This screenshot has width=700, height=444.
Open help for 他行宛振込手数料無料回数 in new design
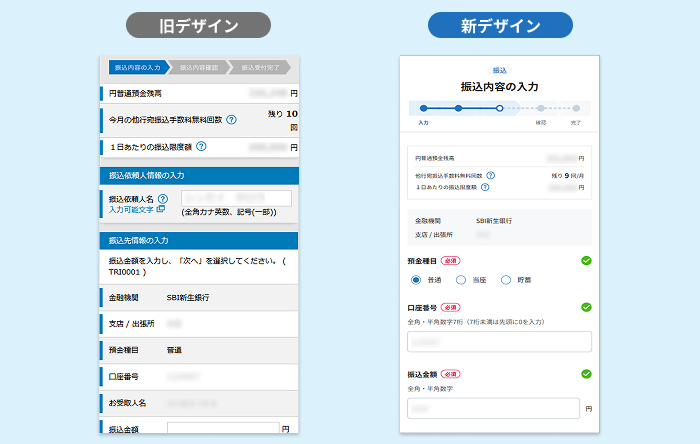(491, 175)
